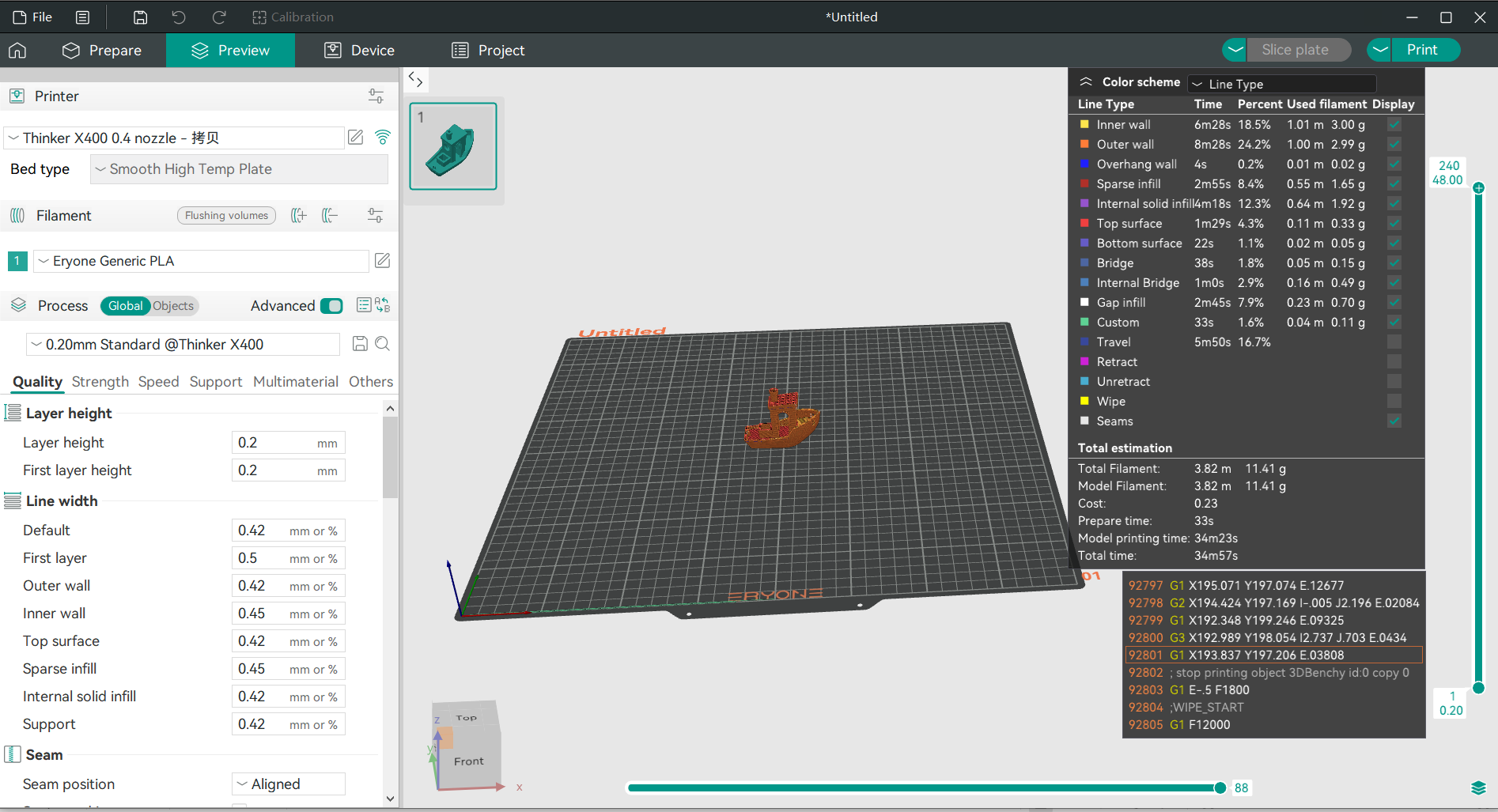Edit the Eryone Generic PLA preset
Viewport: 1498px width, 812px height.
click(x=382, y=260)
